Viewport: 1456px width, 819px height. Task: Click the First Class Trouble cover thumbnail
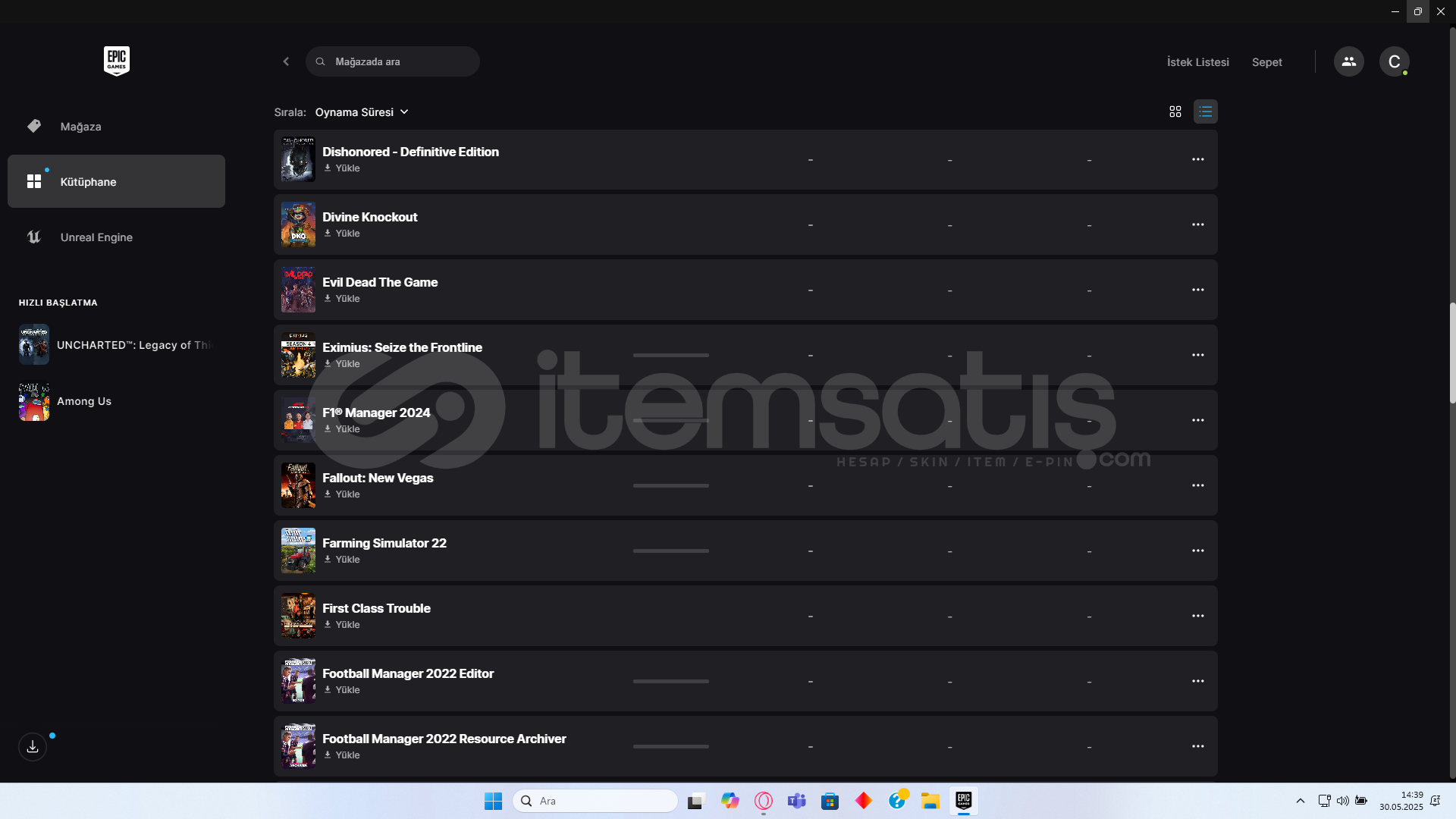(298, 616)
